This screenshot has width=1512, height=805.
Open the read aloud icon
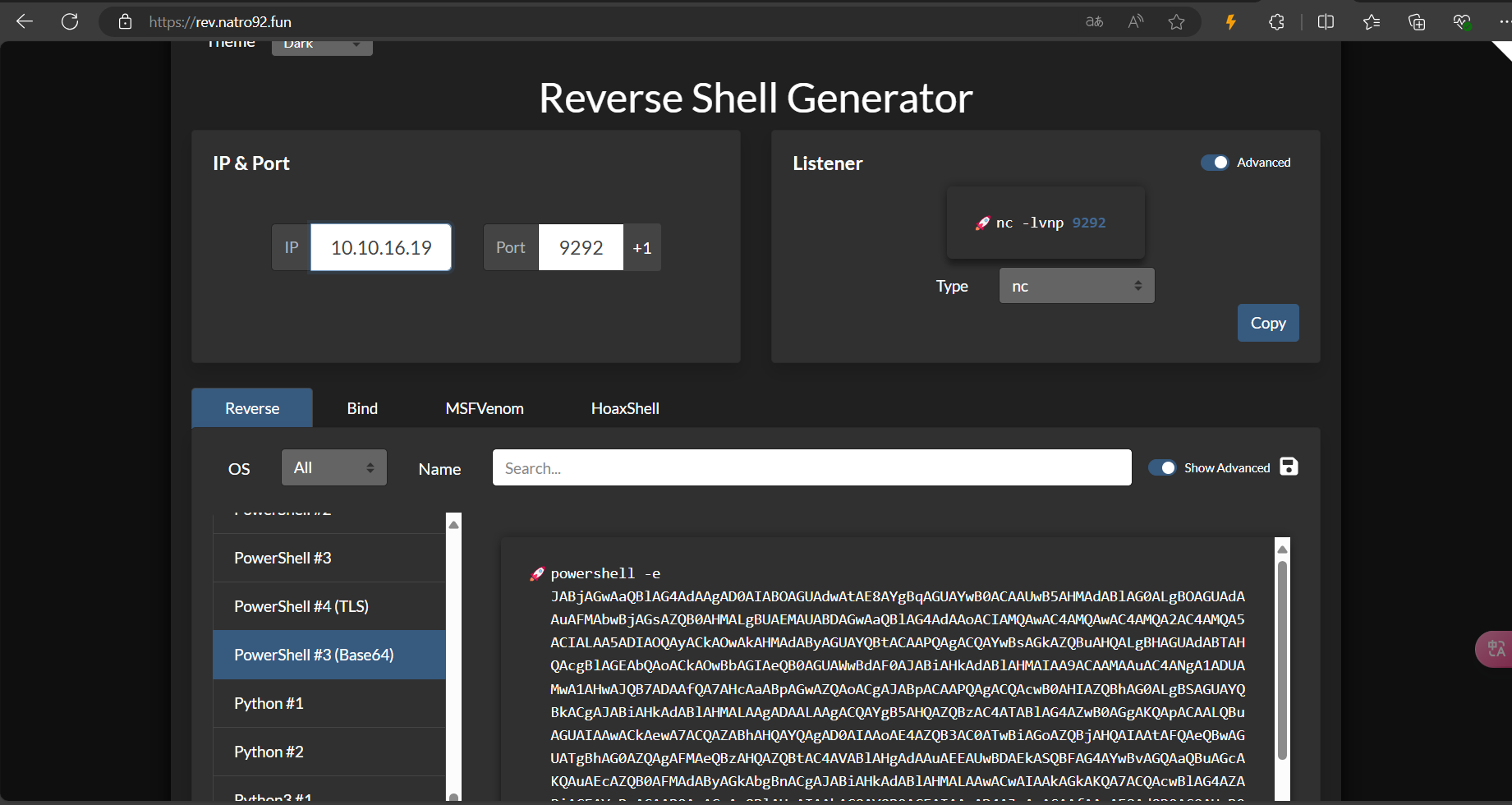tap(1136, 21)
